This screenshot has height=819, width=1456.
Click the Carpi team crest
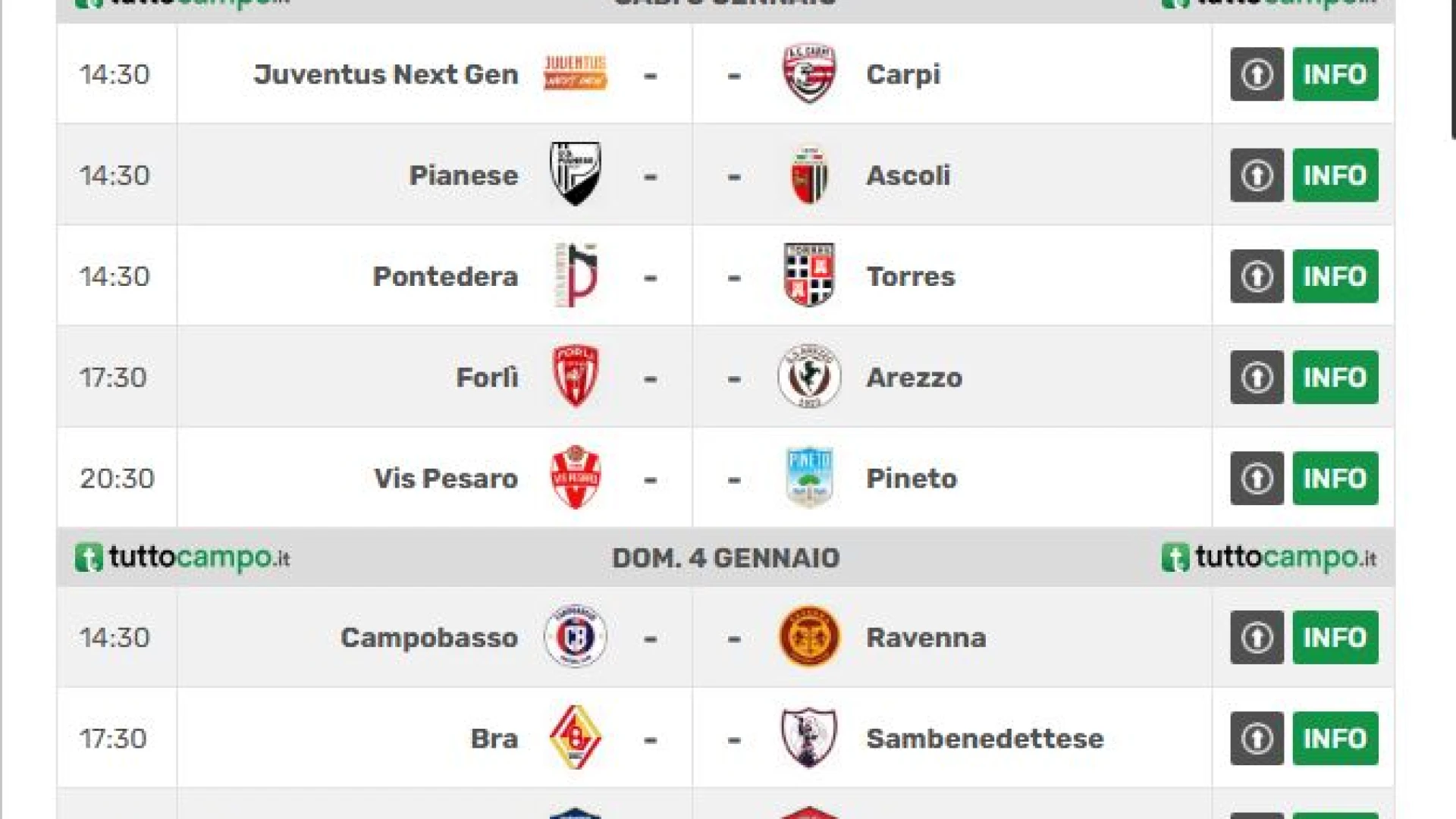pos(809,74)
